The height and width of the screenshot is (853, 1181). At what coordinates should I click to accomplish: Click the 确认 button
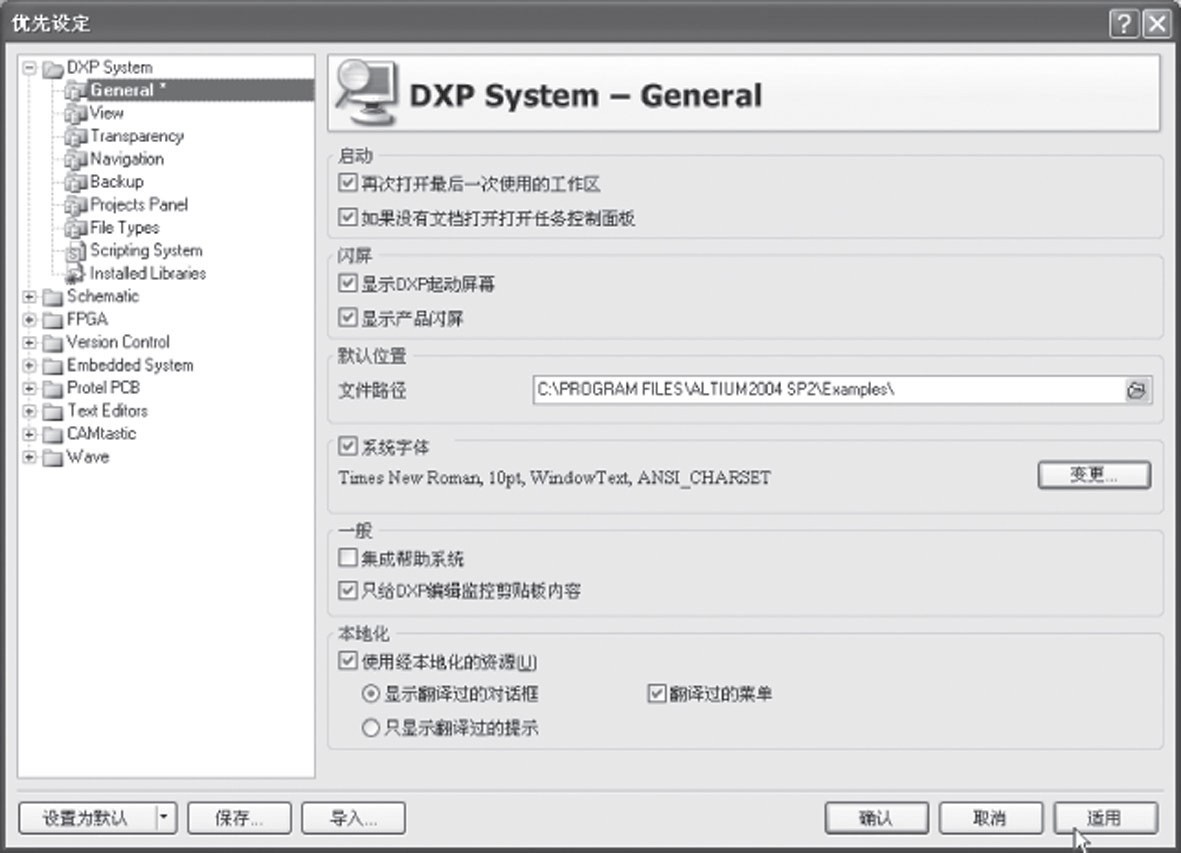(877, 818)
